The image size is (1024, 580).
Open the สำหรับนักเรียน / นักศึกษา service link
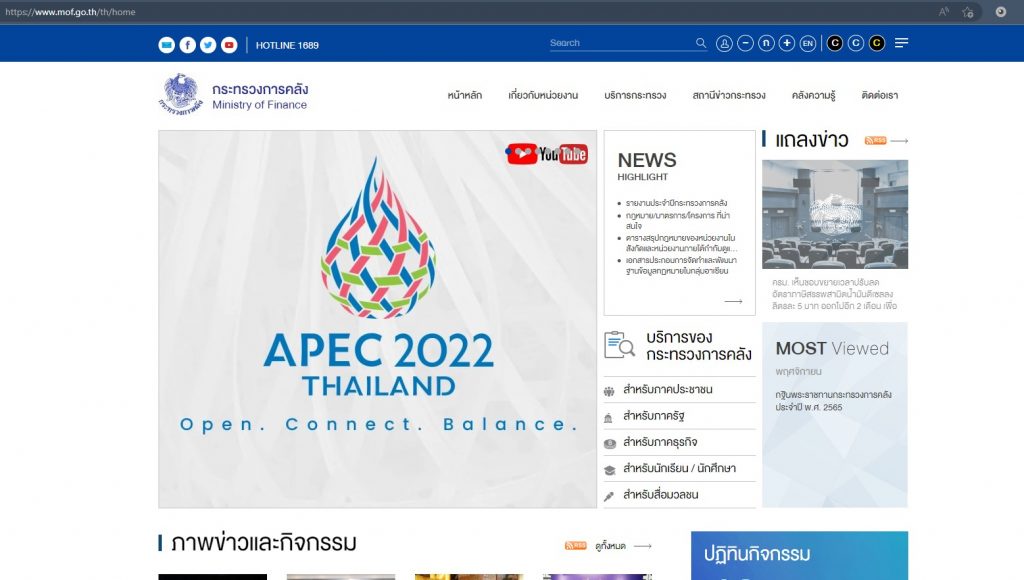click(679, 468)
